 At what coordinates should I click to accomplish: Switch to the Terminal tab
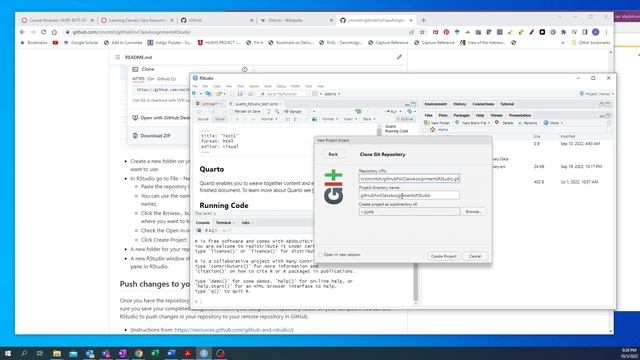[223, 223]
